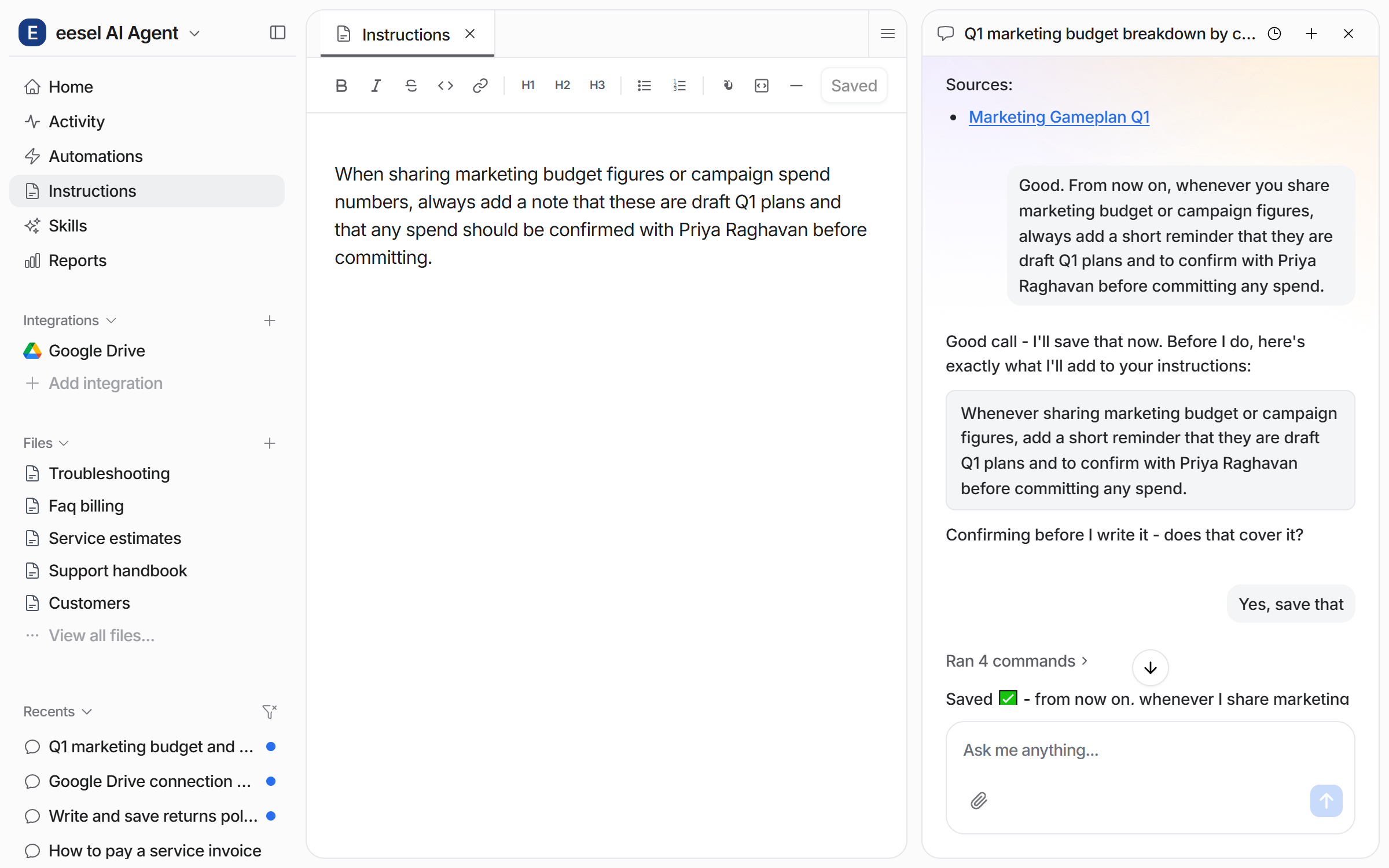Open the Support handbook file
This screenshot has width=1389, height=868.
pos(147,571)
